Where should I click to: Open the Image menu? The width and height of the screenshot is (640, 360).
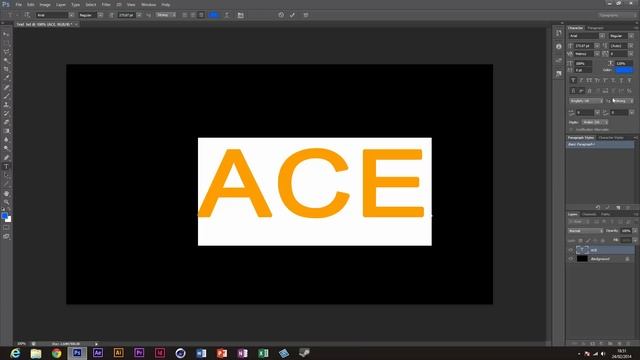[45, 4]
